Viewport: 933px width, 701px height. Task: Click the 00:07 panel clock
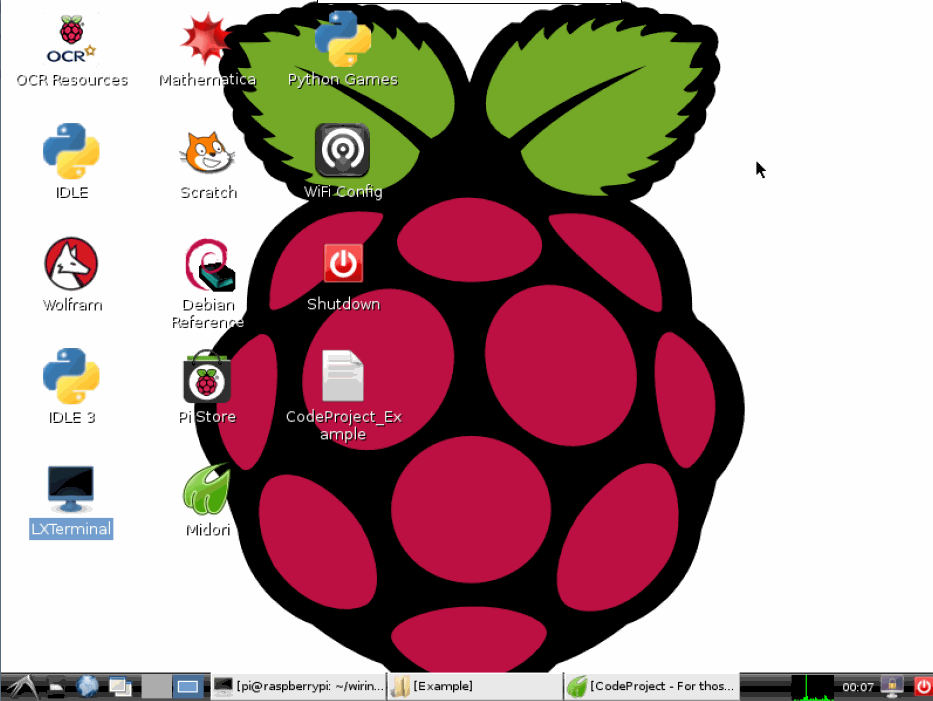857,687
